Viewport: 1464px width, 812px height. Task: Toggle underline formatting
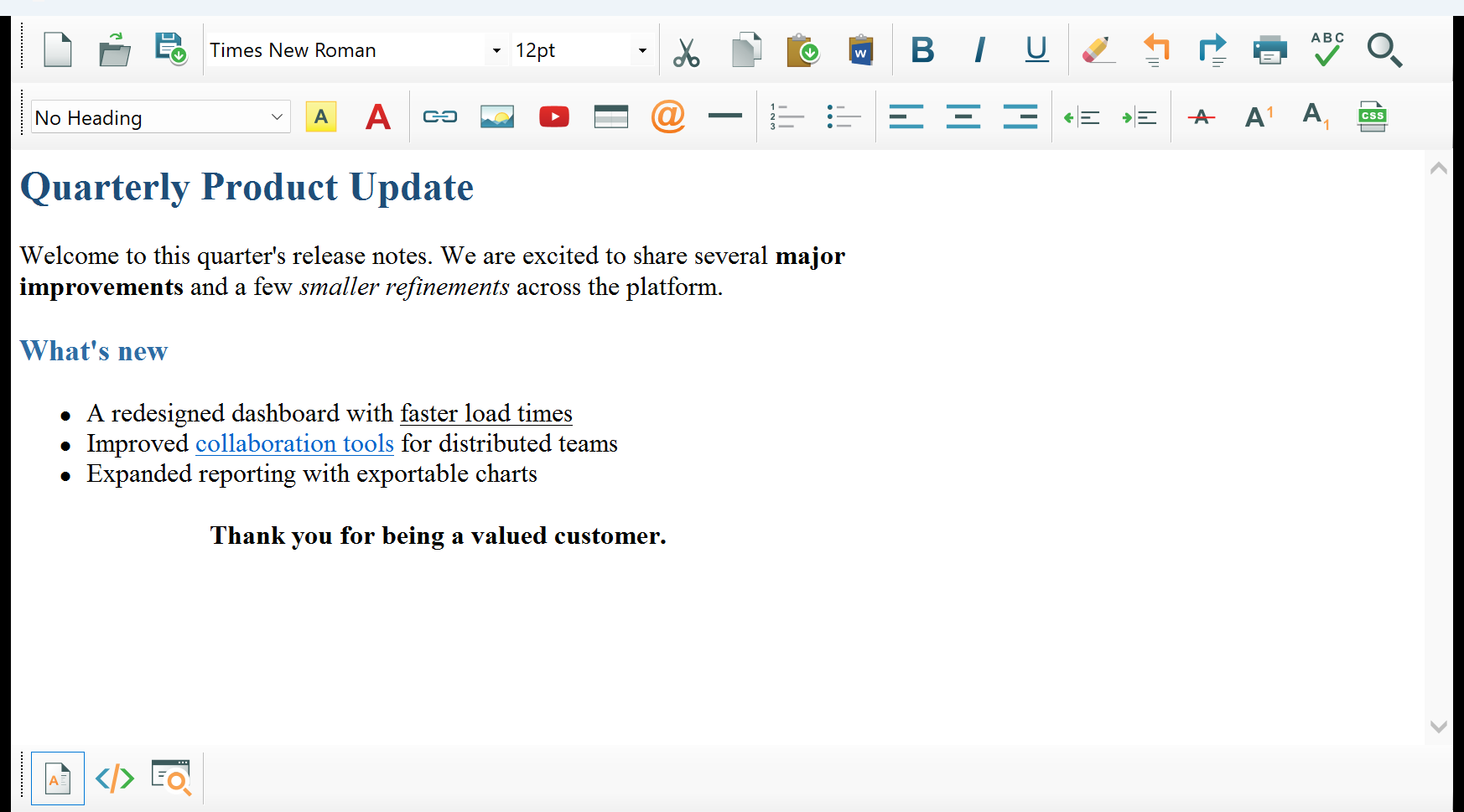[1037, 50]
